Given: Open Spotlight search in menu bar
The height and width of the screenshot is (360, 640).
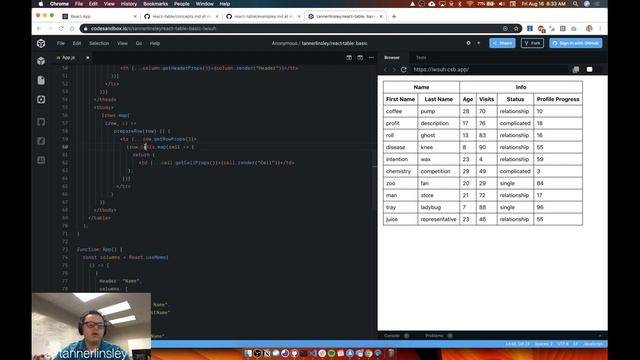Looking at the screenshot, I should pyautogui.click(x=575, y=4).
